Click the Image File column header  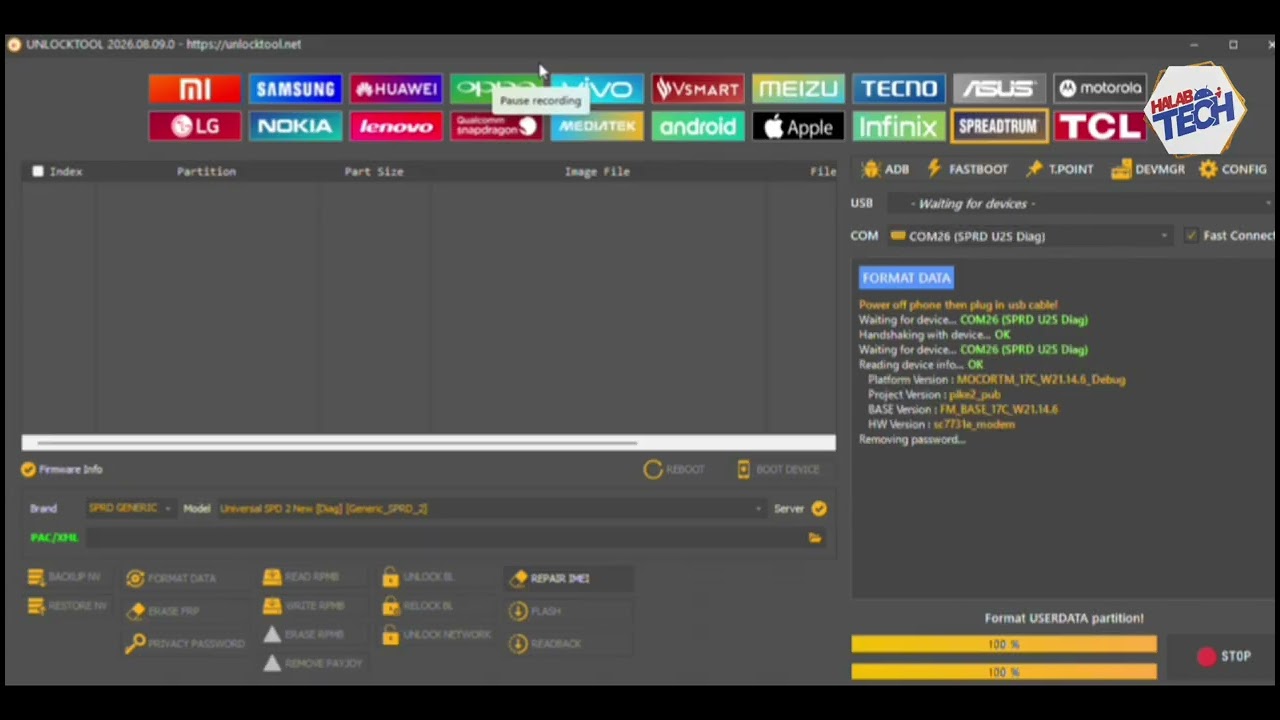pos(597,171)
